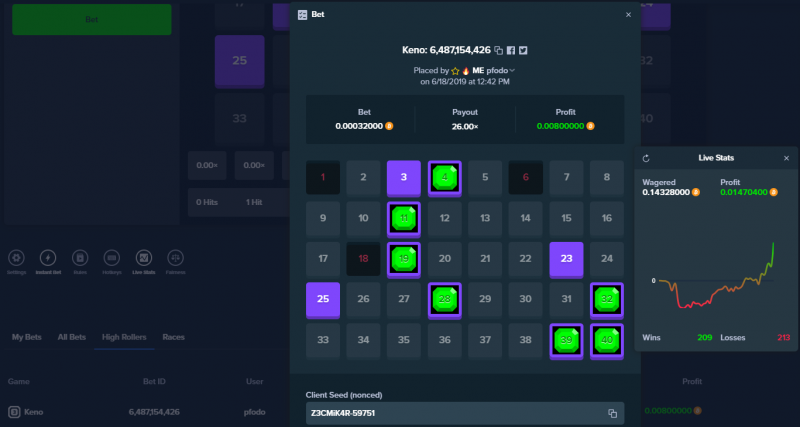
Task: Click the green Bet button
Action: click(x=92, y=19)
